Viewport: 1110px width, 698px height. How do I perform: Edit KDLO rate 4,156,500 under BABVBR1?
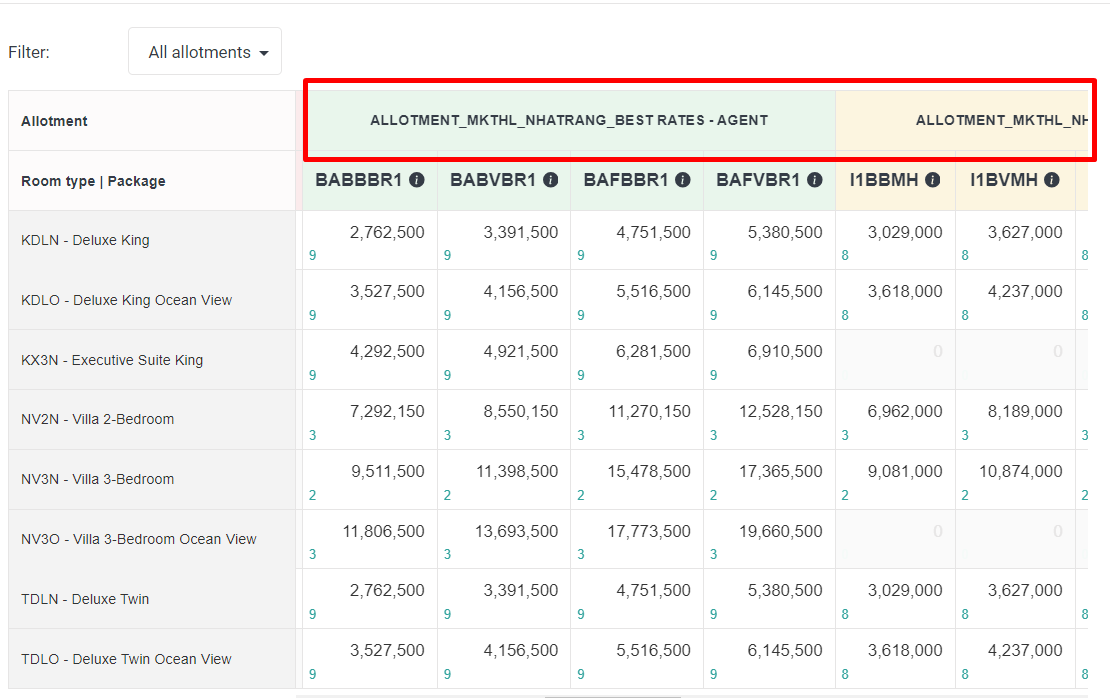click(x=520, y=292)
